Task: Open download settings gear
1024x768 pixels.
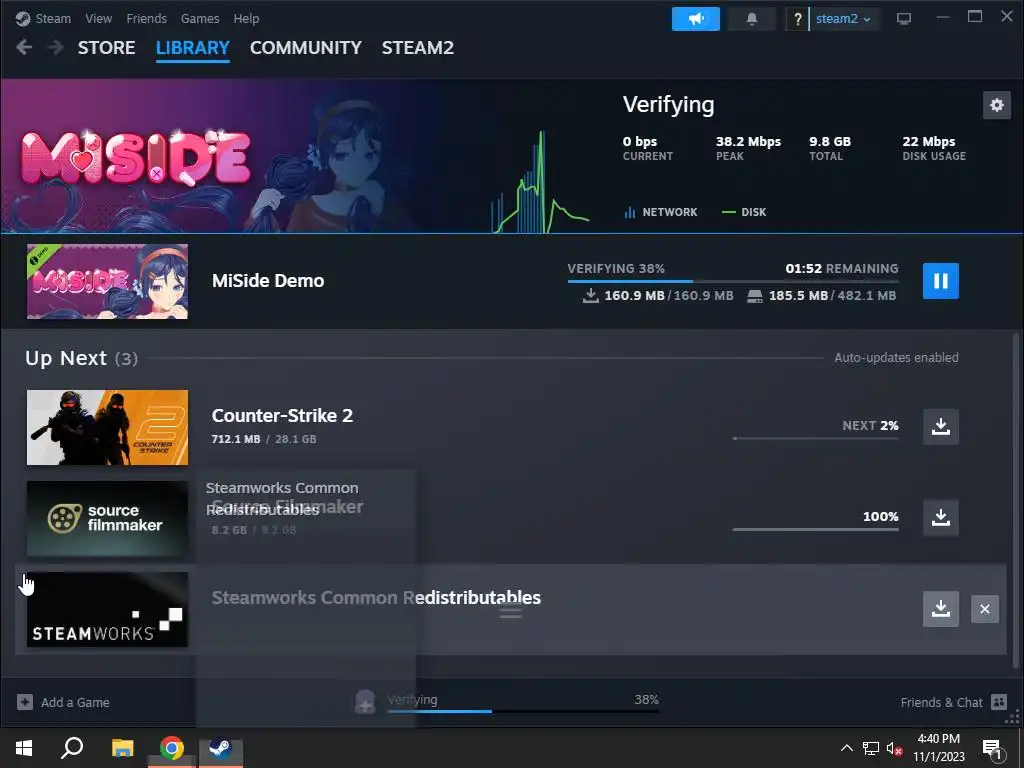Action: (x=997, y=105)
